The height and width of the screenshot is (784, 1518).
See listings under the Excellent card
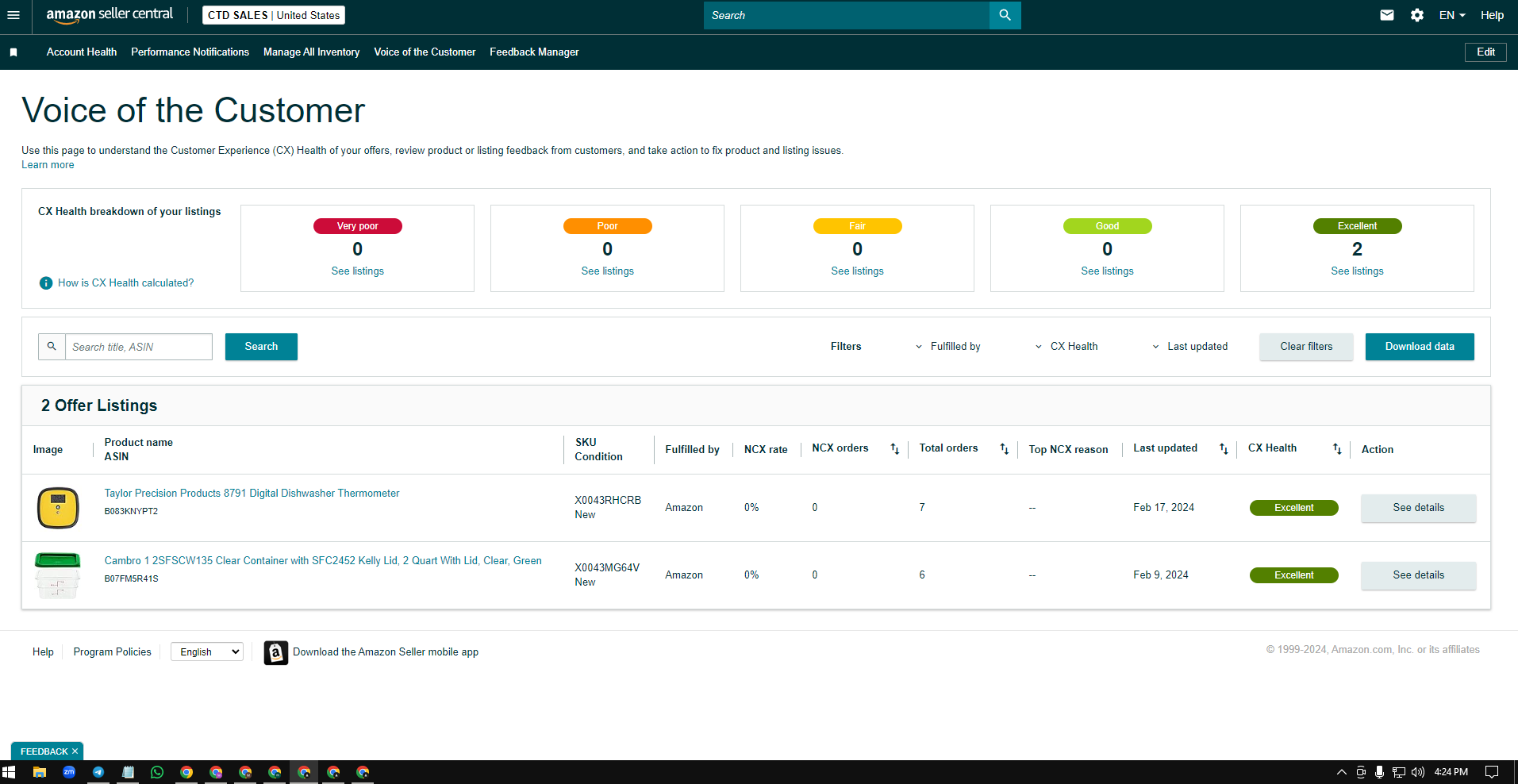click(x=1357, y=271)
